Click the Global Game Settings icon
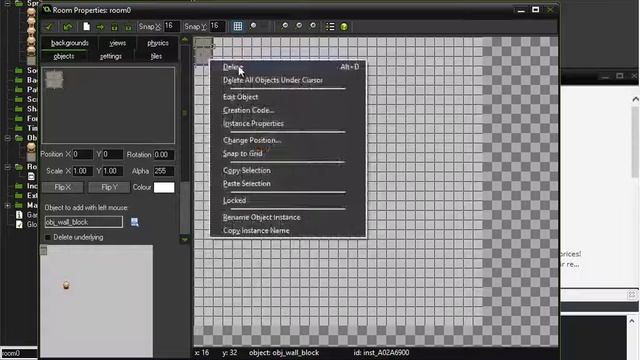Image resolution: width=640 pixels, height=360 pixels. (19, 224)
